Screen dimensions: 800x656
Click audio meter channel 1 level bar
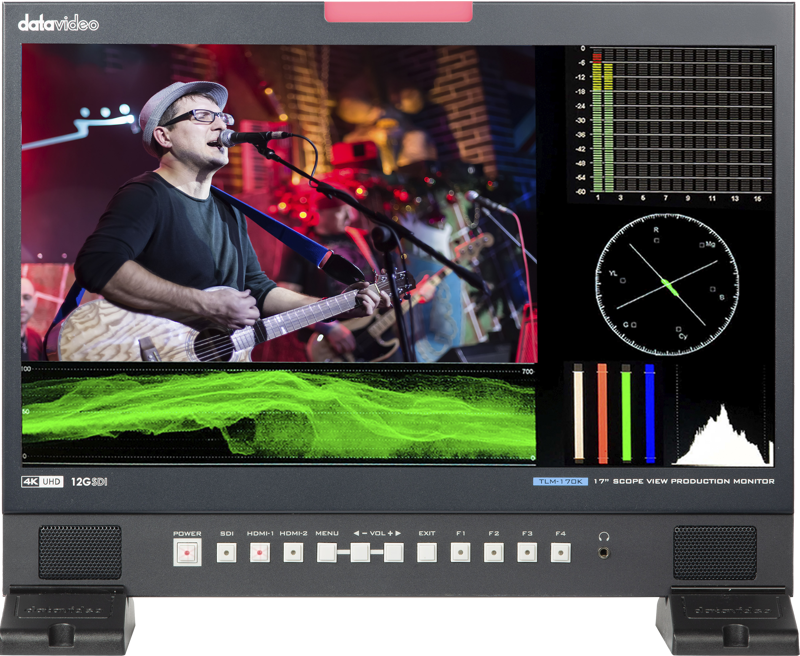pyautogui.click(x=597, y=121)
